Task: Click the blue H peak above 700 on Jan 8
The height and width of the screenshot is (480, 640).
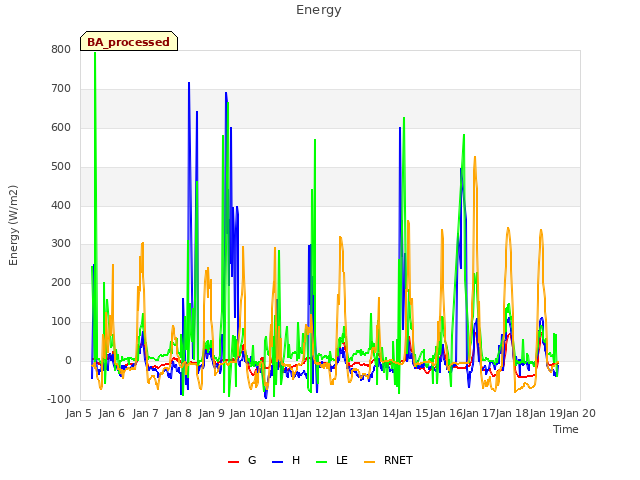Action: 189,83
